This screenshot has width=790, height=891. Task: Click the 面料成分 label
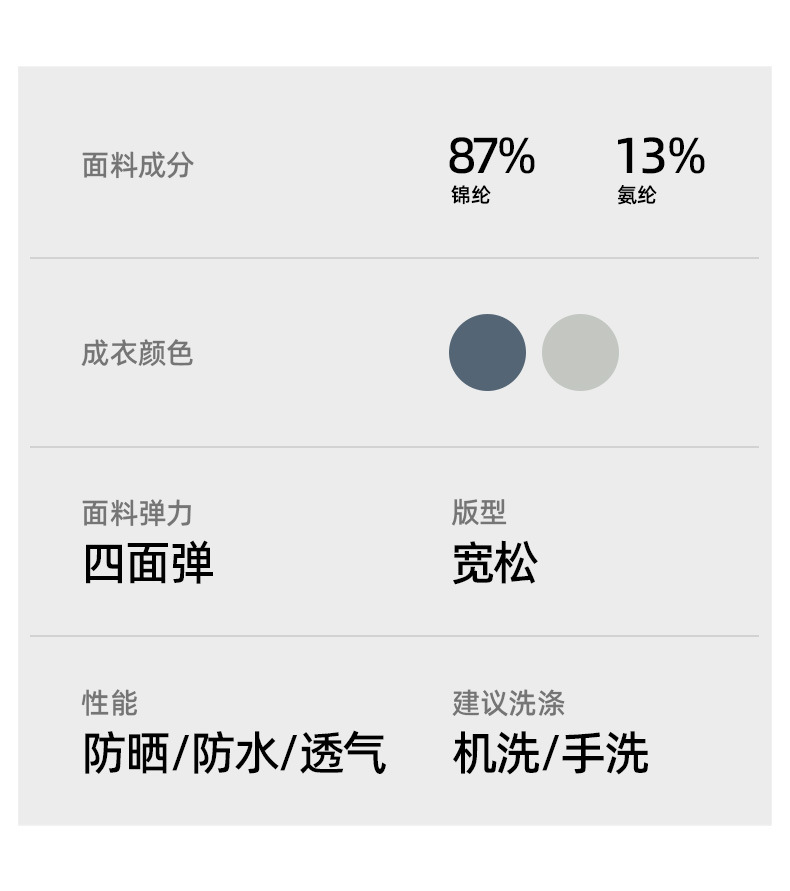pyautogui.click(x=137, y=165)
